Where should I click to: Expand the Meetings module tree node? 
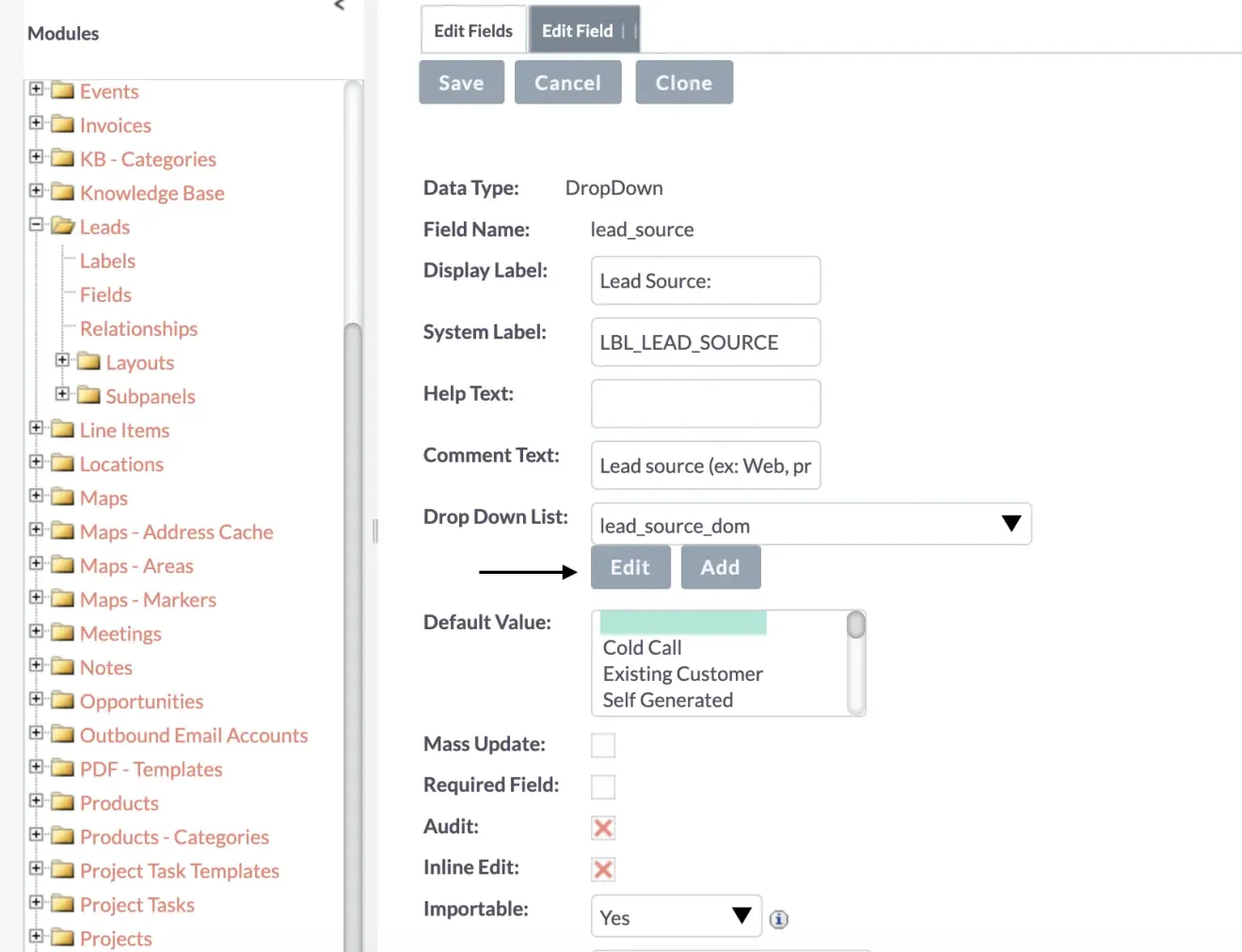pyautogui.click(x=36, y=632)
